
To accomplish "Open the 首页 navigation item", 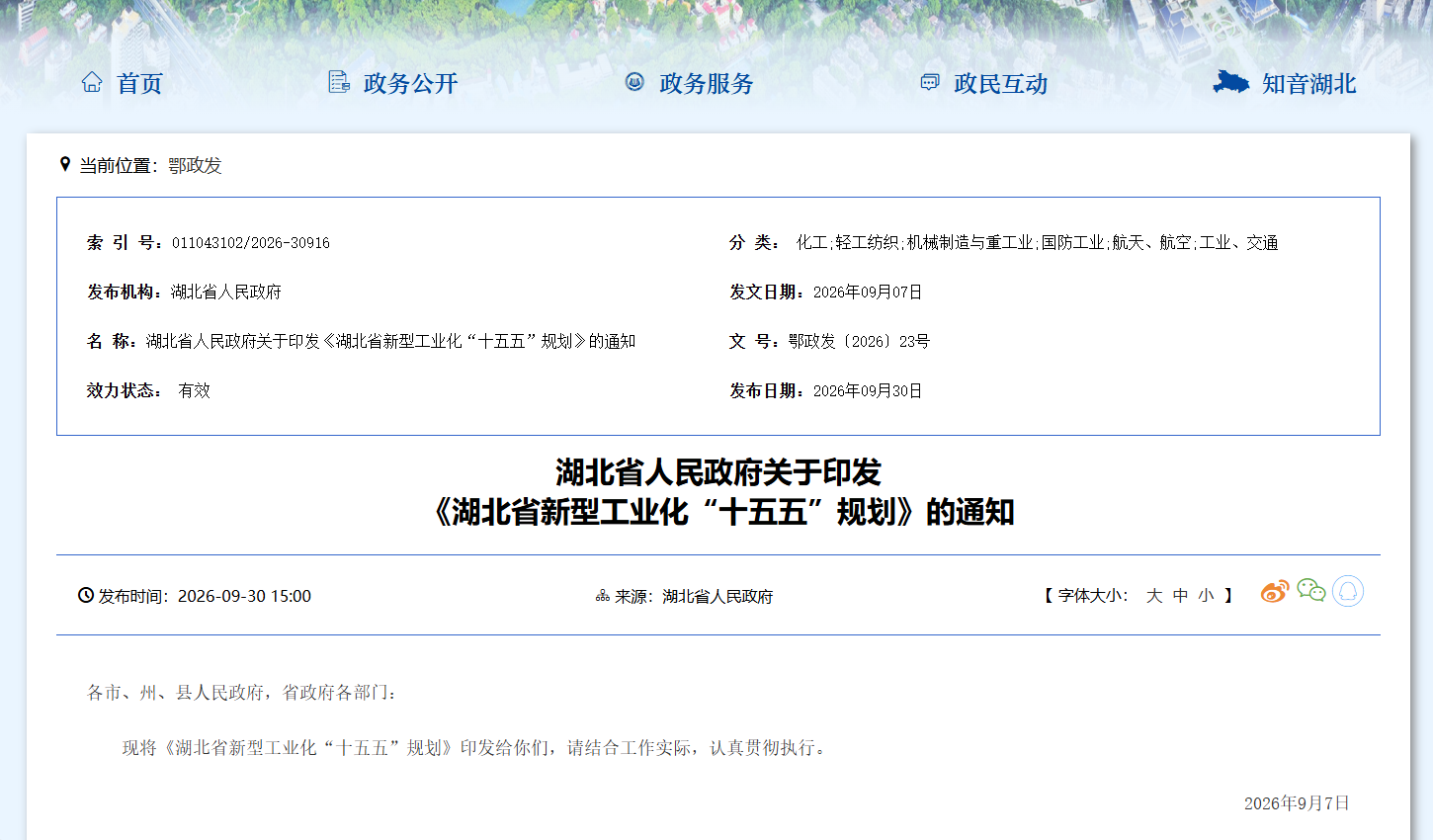I will 139,83.
